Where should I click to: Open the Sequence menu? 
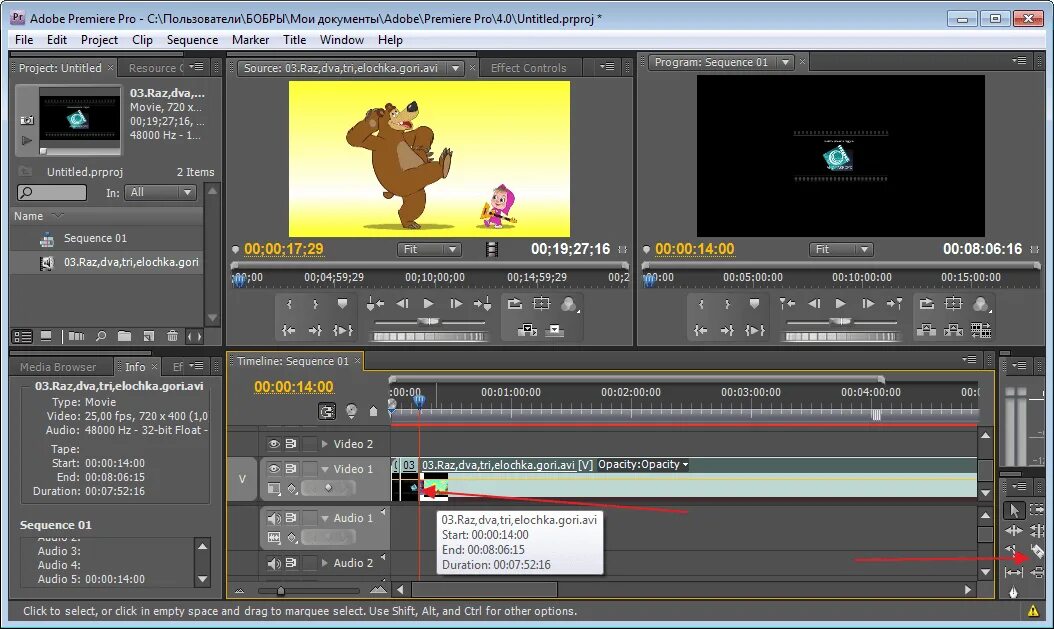point(192,40)
